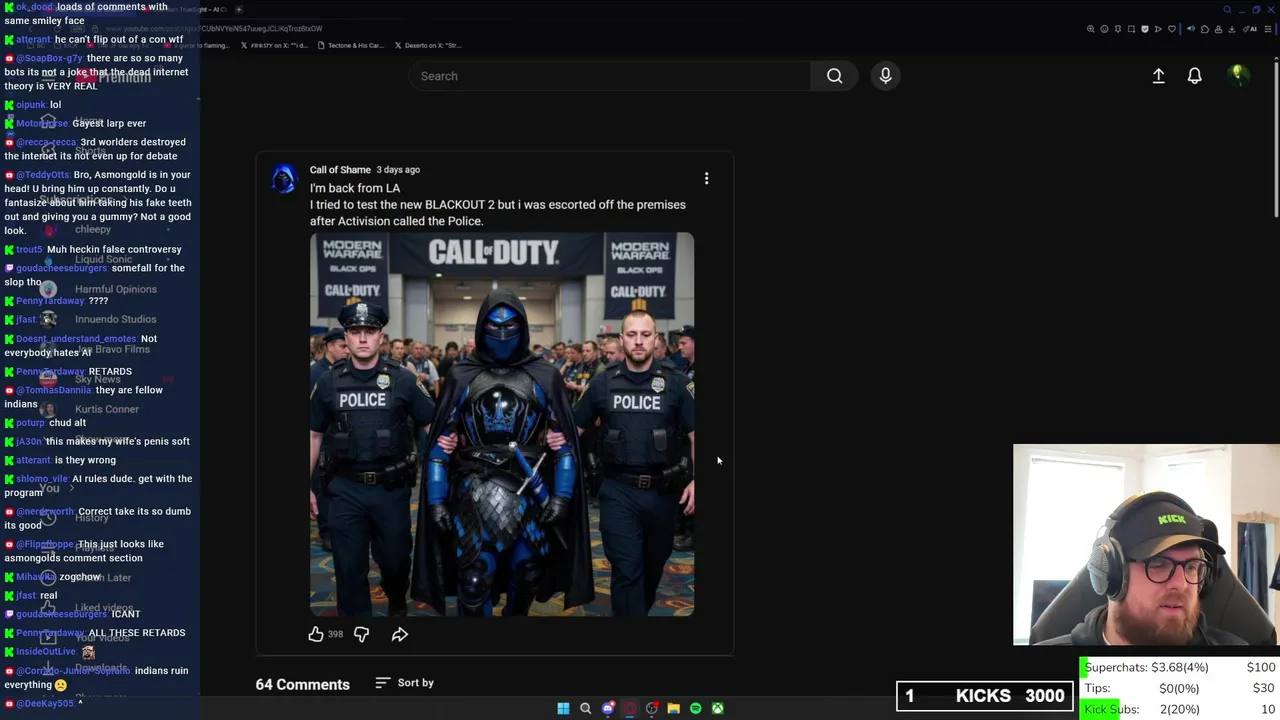Open Spotify from the taskbar
1280x720 pixels.
click(695, 708)
